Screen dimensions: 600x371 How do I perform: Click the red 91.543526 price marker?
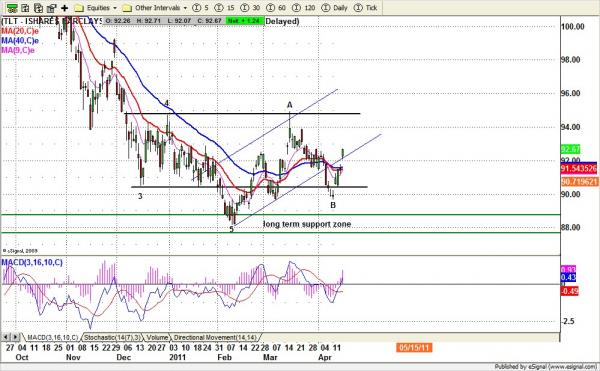579,168
